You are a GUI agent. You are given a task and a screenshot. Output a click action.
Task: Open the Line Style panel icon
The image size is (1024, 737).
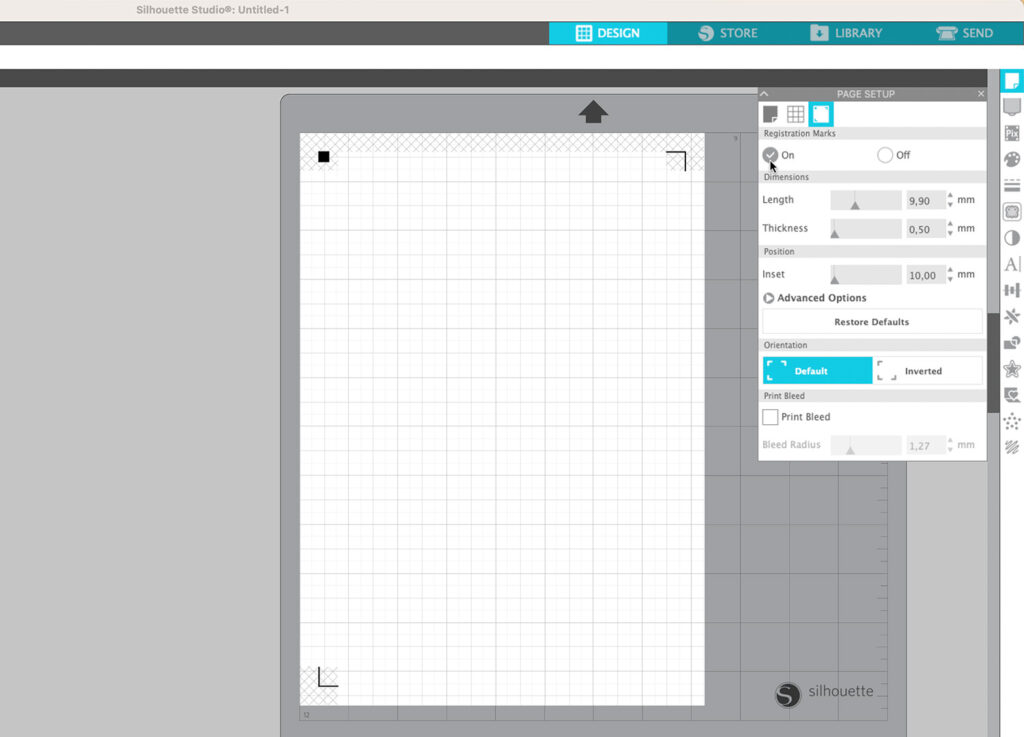pos(1011,185)
